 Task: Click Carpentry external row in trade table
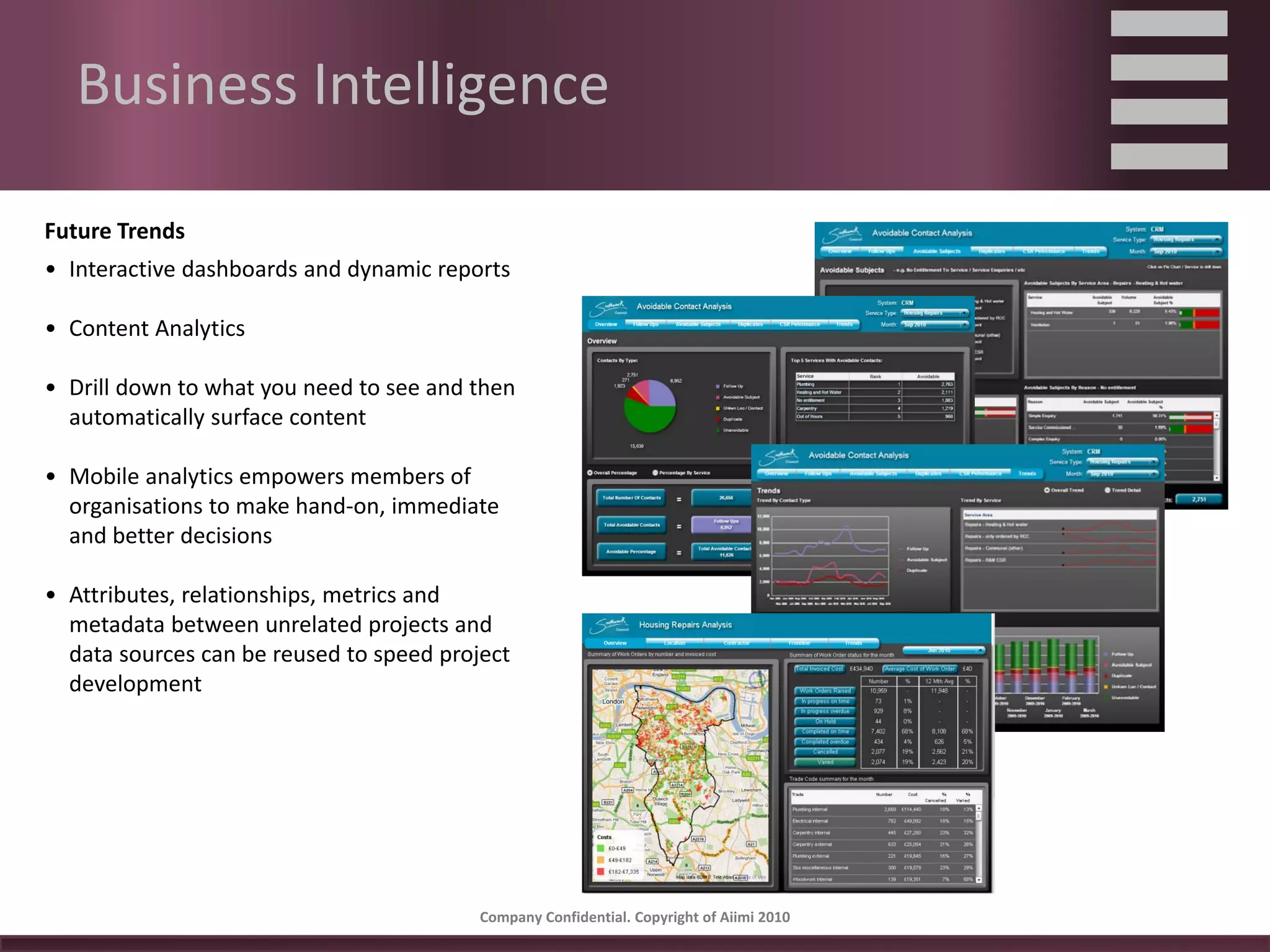(882, 844)
